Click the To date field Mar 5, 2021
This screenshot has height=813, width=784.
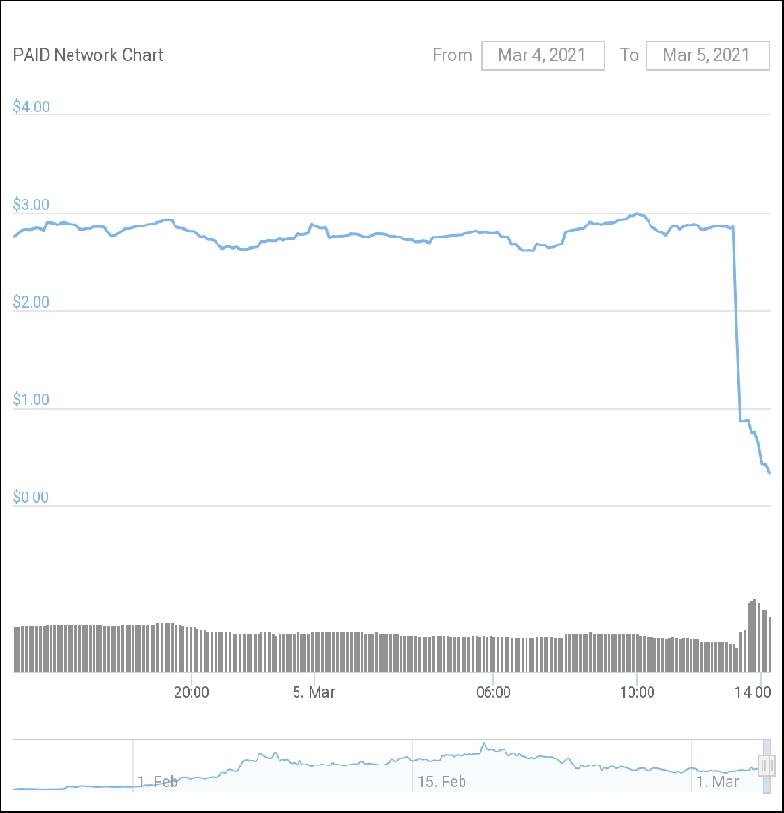[707, 56]
